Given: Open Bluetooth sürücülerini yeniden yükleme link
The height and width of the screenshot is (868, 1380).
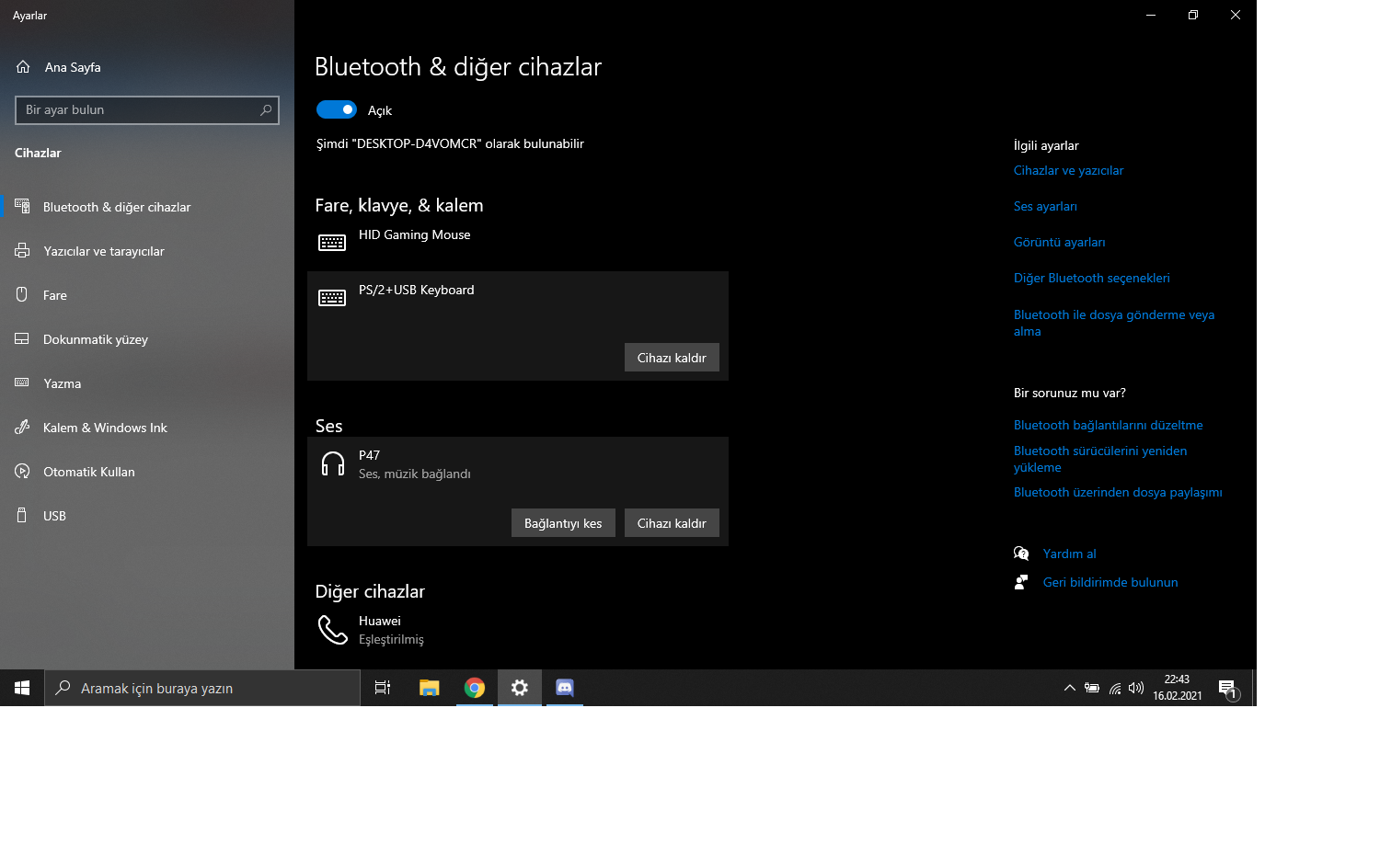Looking at the screenshot, I should coord(1100,459).
